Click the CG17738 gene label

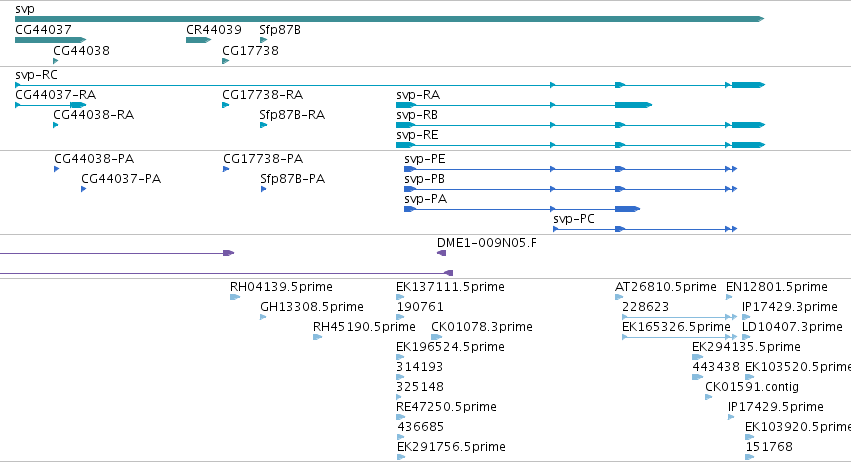coord(250,50)
